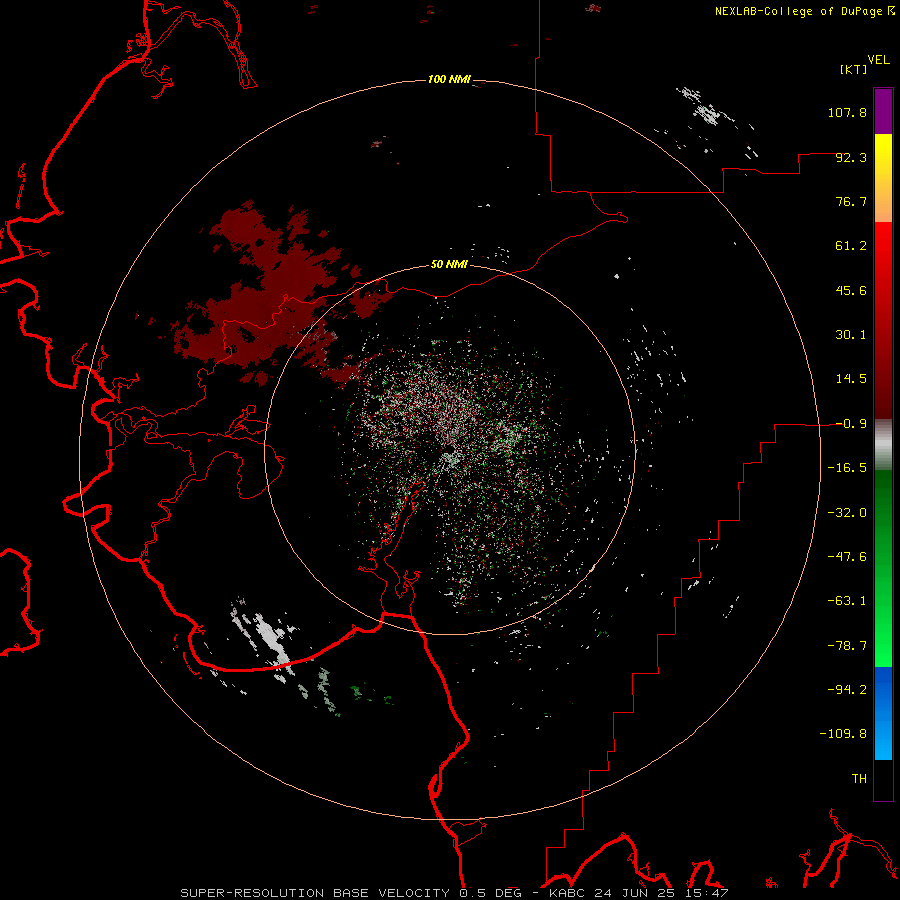Click the 76.7 velocity scale value

(x=851, y=201)
